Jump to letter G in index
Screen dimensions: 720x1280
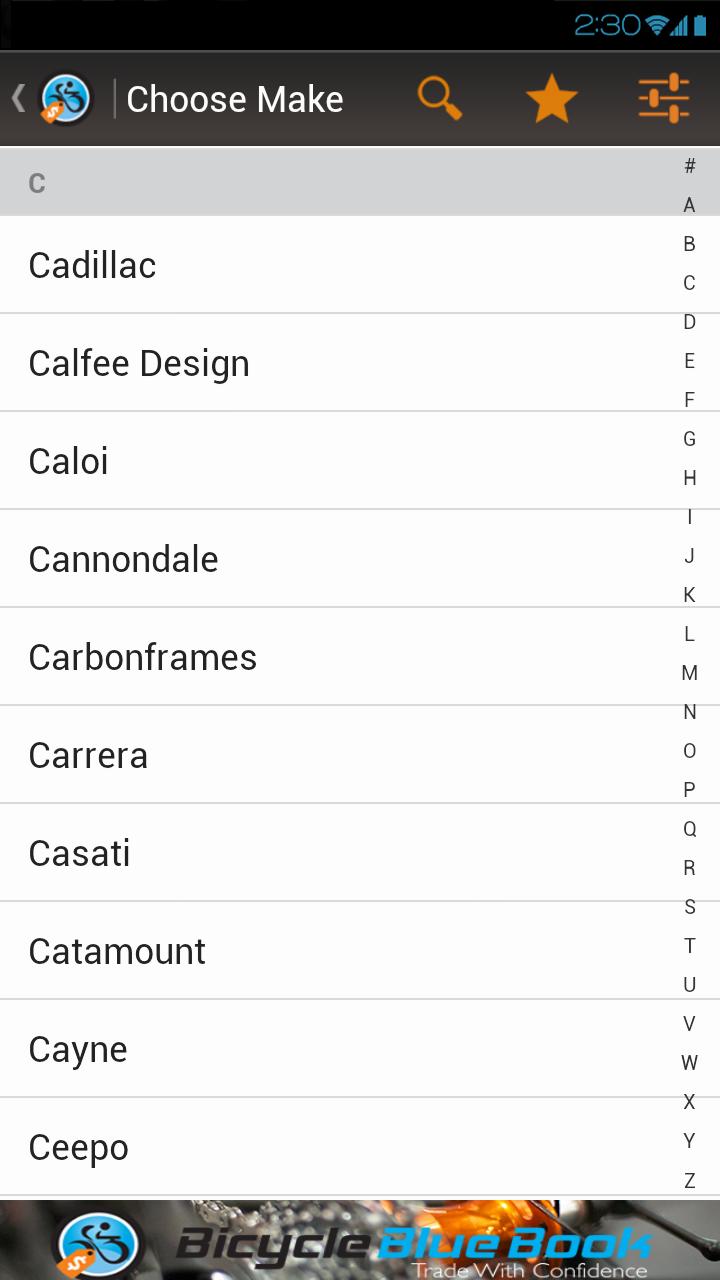pos(689,439)
